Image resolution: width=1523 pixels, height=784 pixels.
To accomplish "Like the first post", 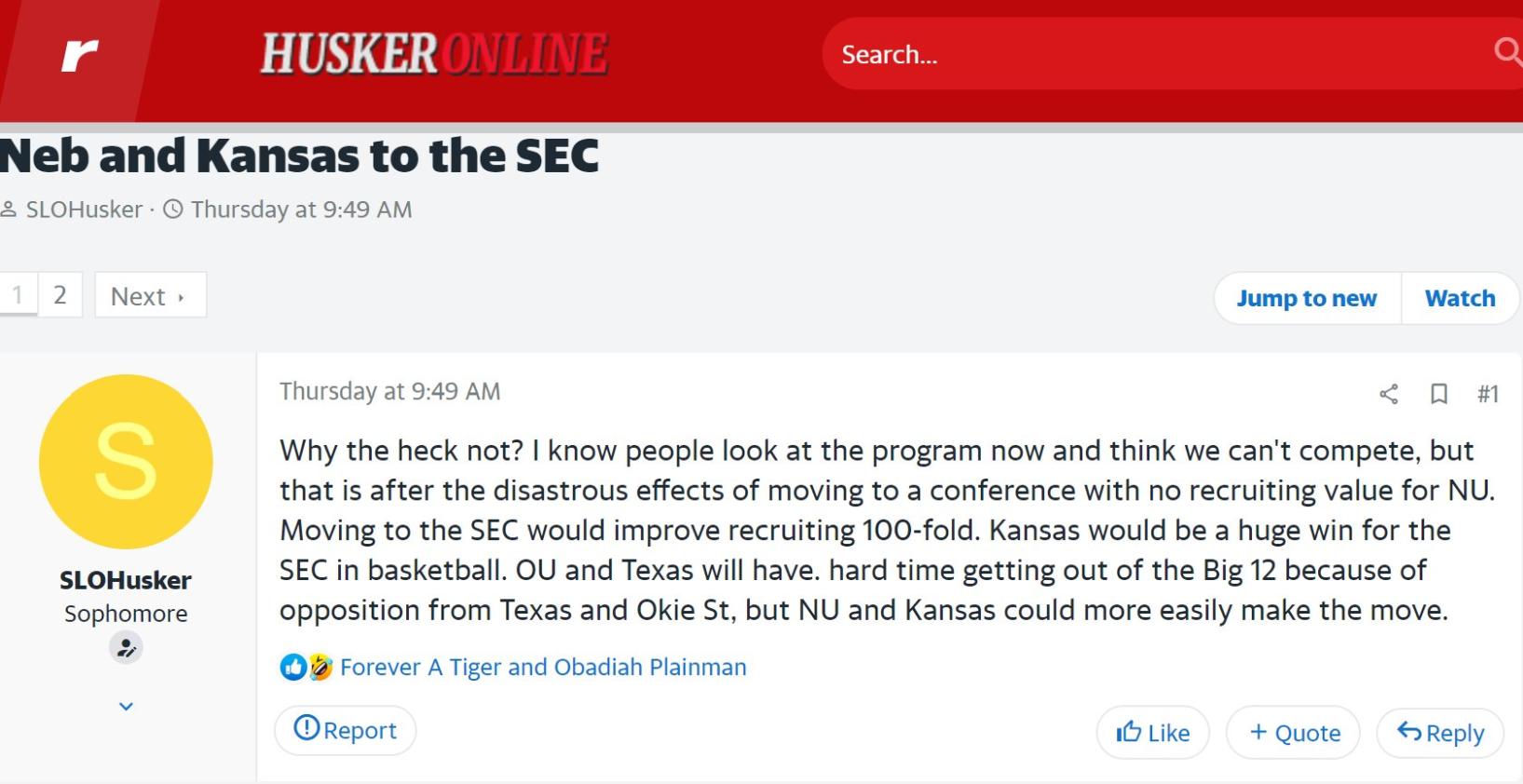I will [1152, 733].
